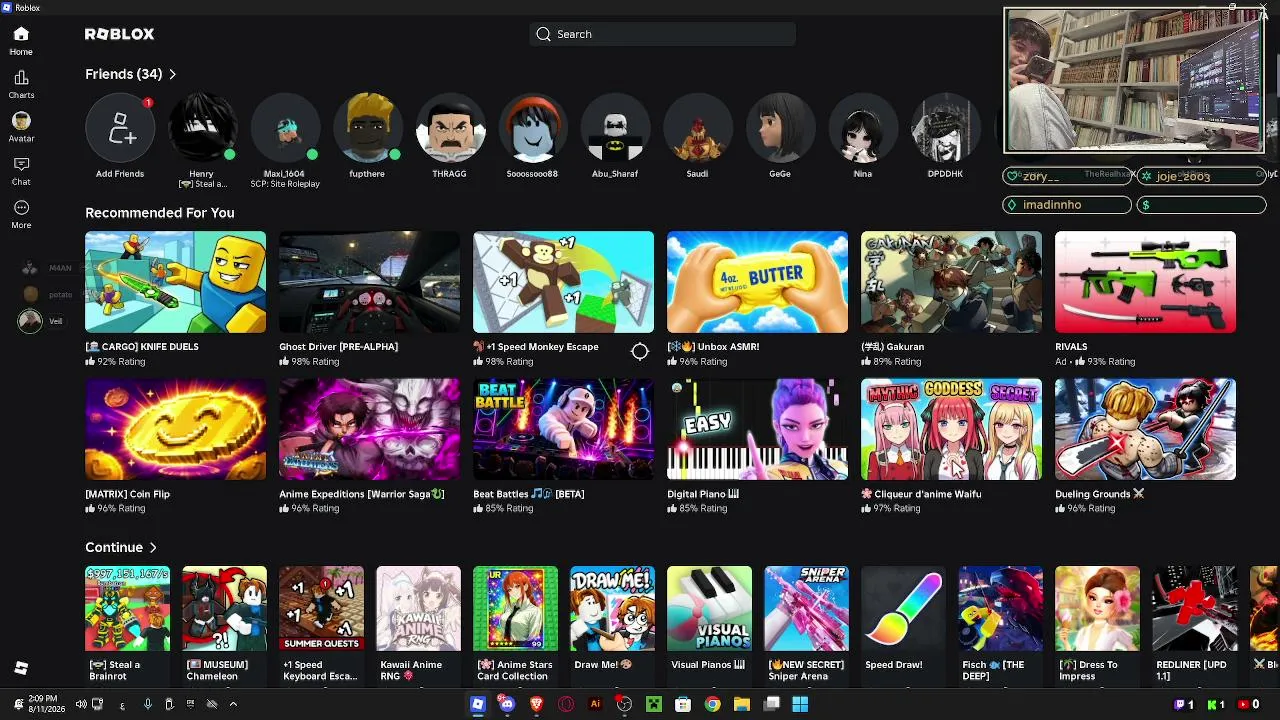Continue playing Fisch
The width and height of the screenshot is (1280, 720).
point(1001,609)
